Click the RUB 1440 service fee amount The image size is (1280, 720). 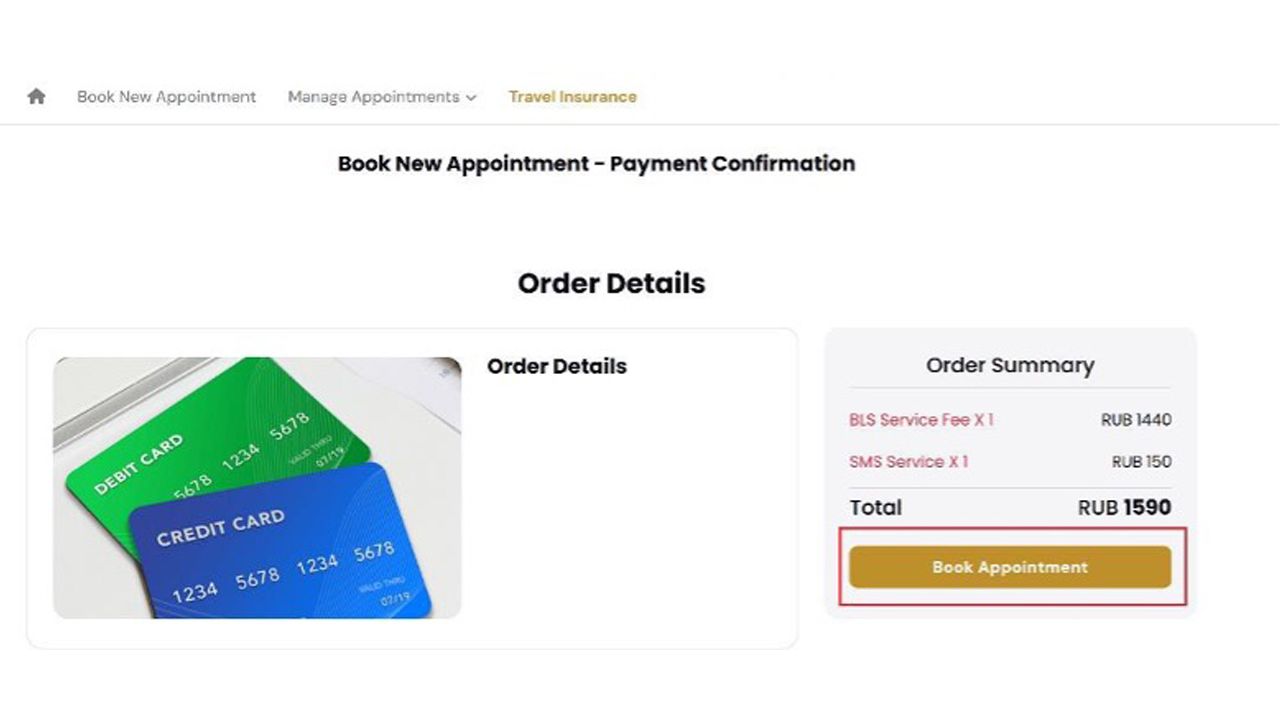1136,420
